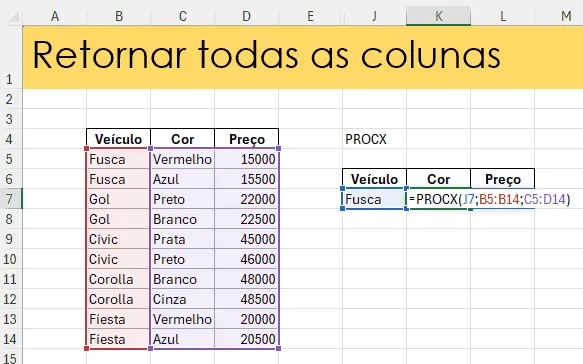The width and height of the screenshot is (583, 364).
Task: Click the Veículo header cell in B4
Action: [119, 139]
